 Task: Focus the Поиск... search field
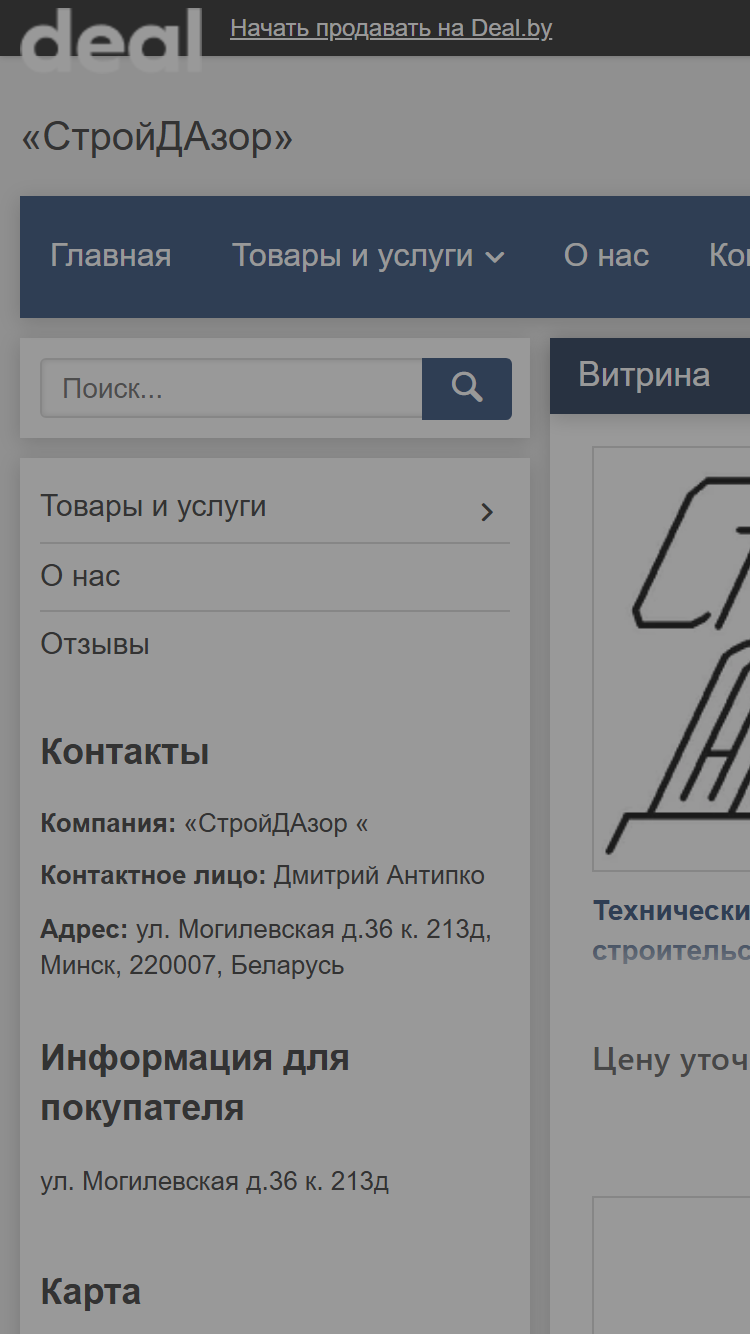231,388
